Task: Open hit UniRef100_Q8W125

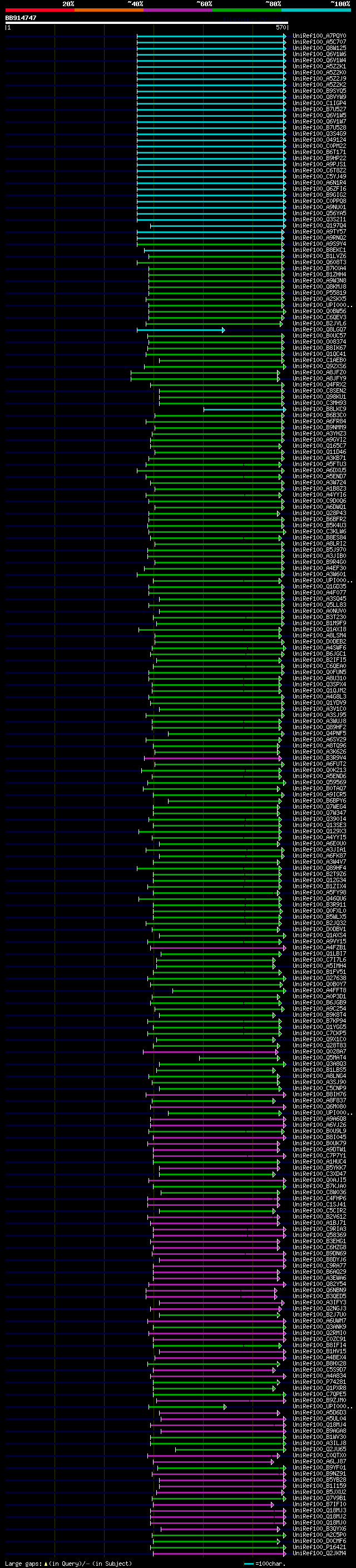Action: coord(319,48)
